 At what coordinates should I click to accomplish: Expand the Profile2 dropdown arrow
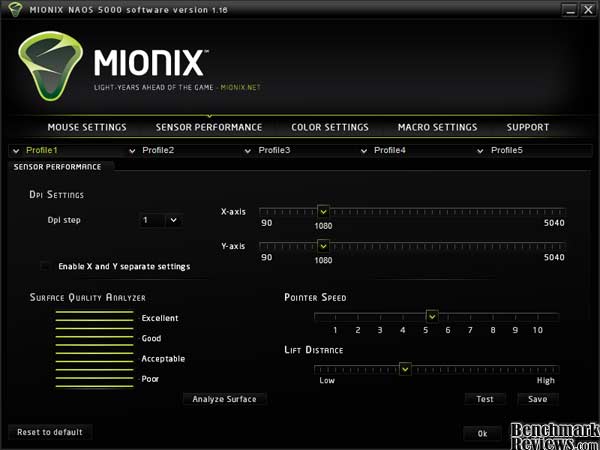pos(132,151)
